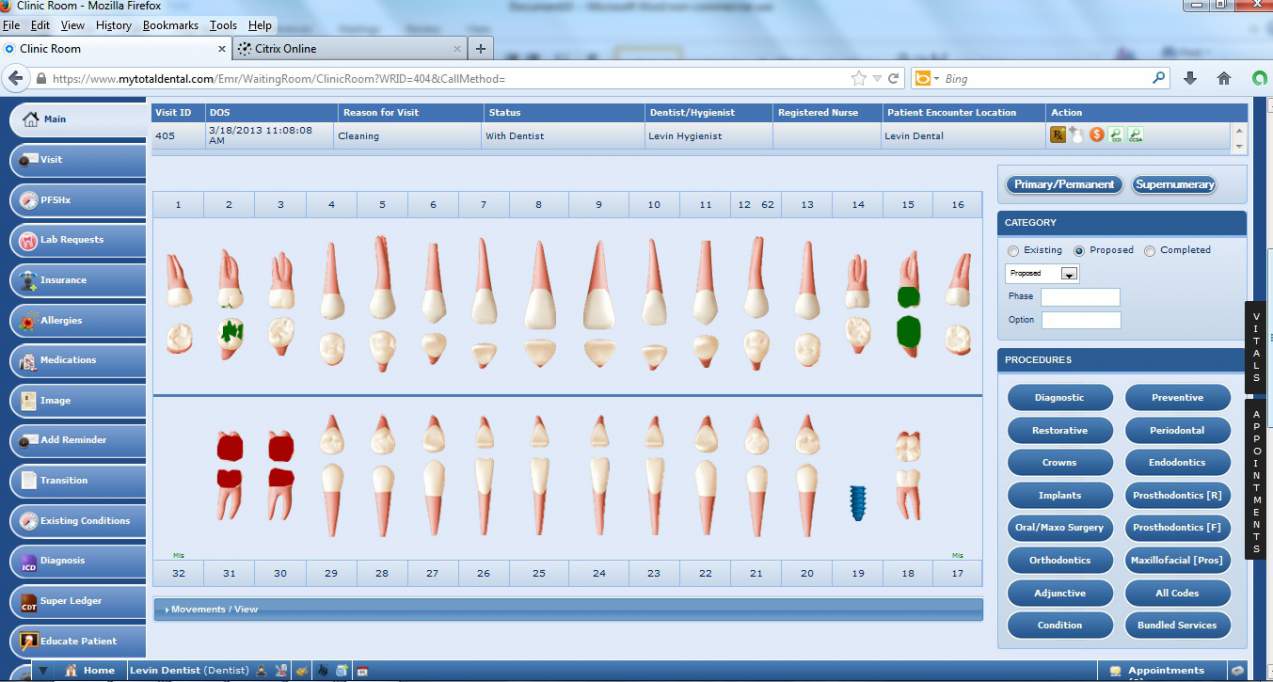The image size is (1273, 682).
Task: Select the Proposed category radio button
Action: click(1079, 251)
